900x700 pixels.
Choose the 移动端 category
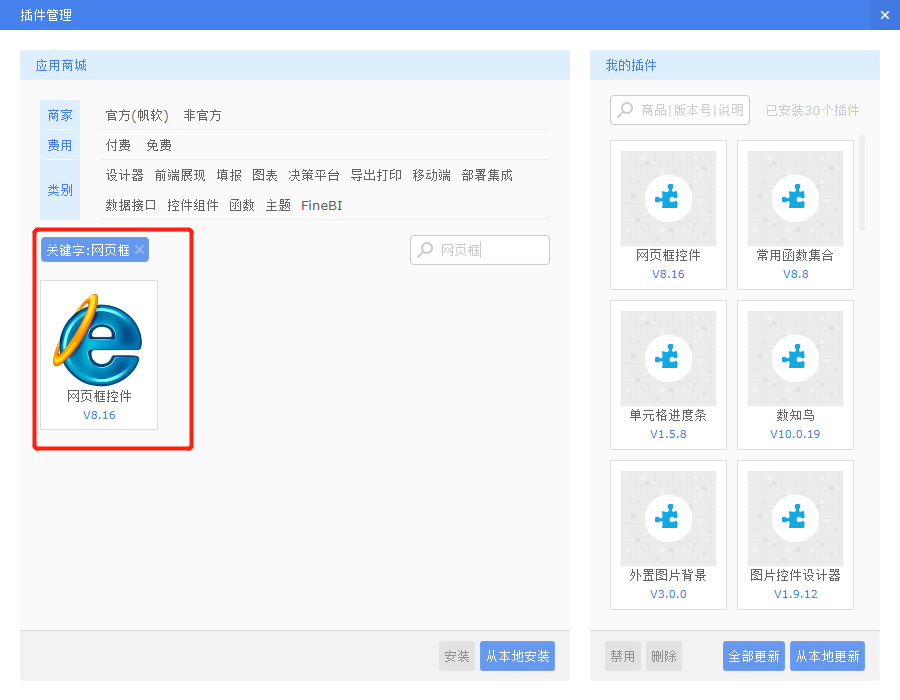point(431,175)
